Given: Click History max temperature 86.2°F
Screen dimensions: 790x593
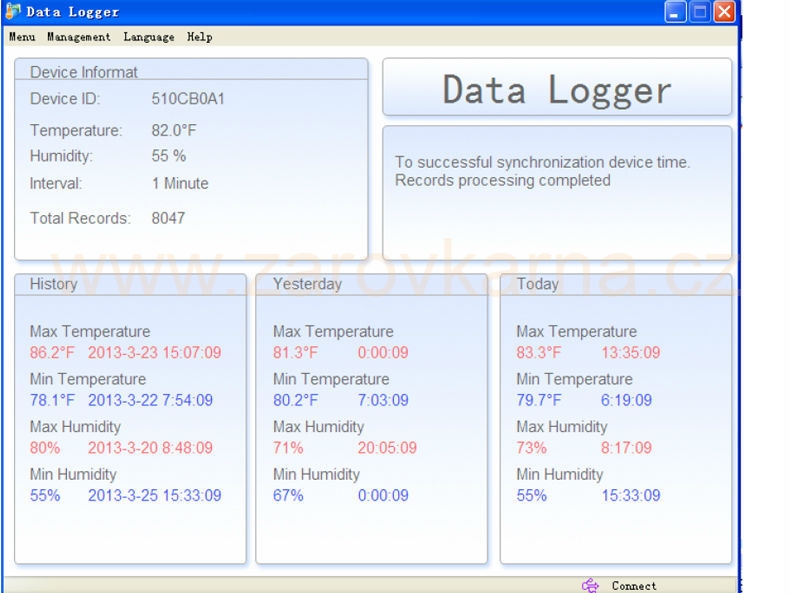Looking at the screenshot, I should coord(52,353).
